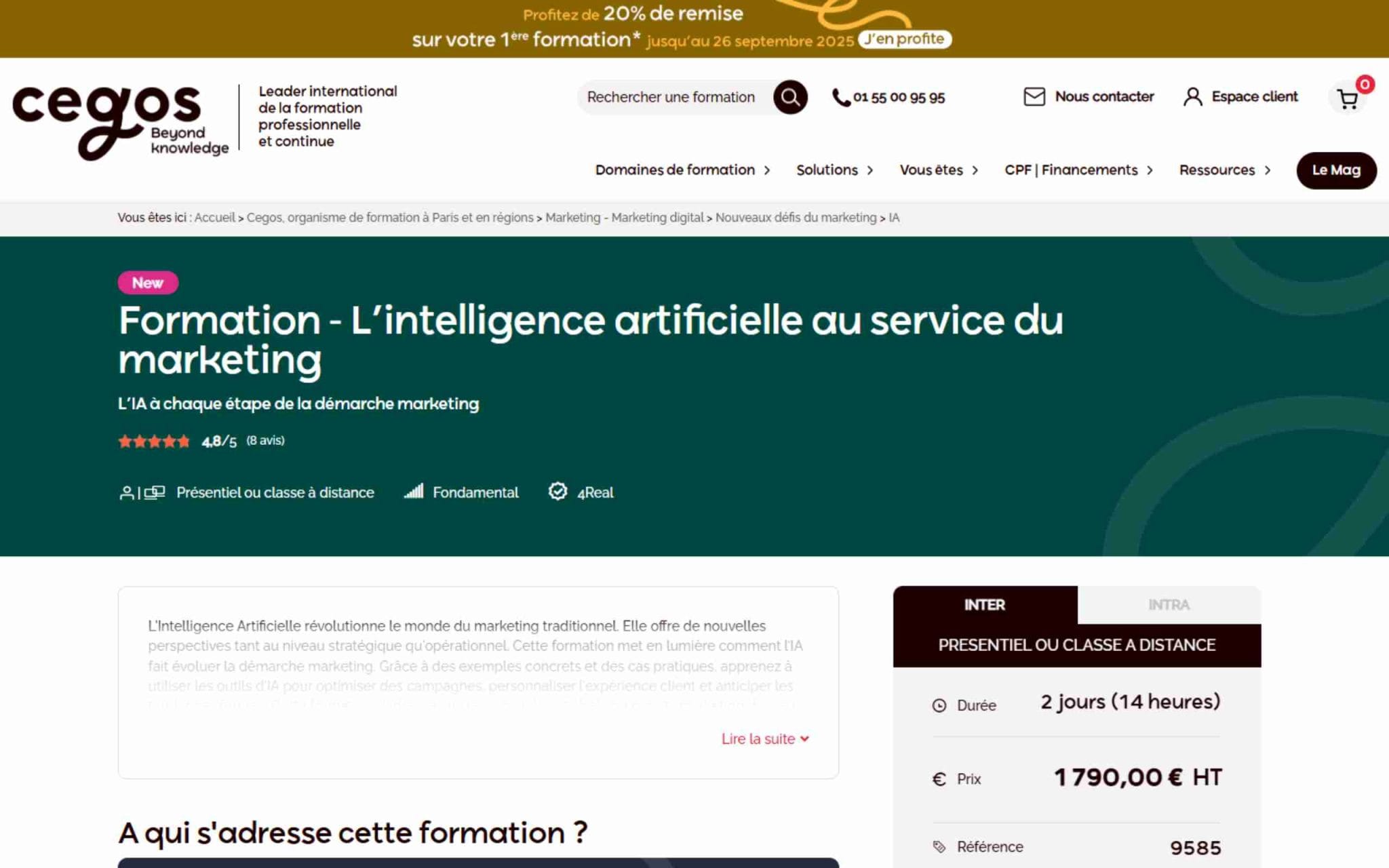Click the envelope icon for Nous contacter

tap(1034, 97)
